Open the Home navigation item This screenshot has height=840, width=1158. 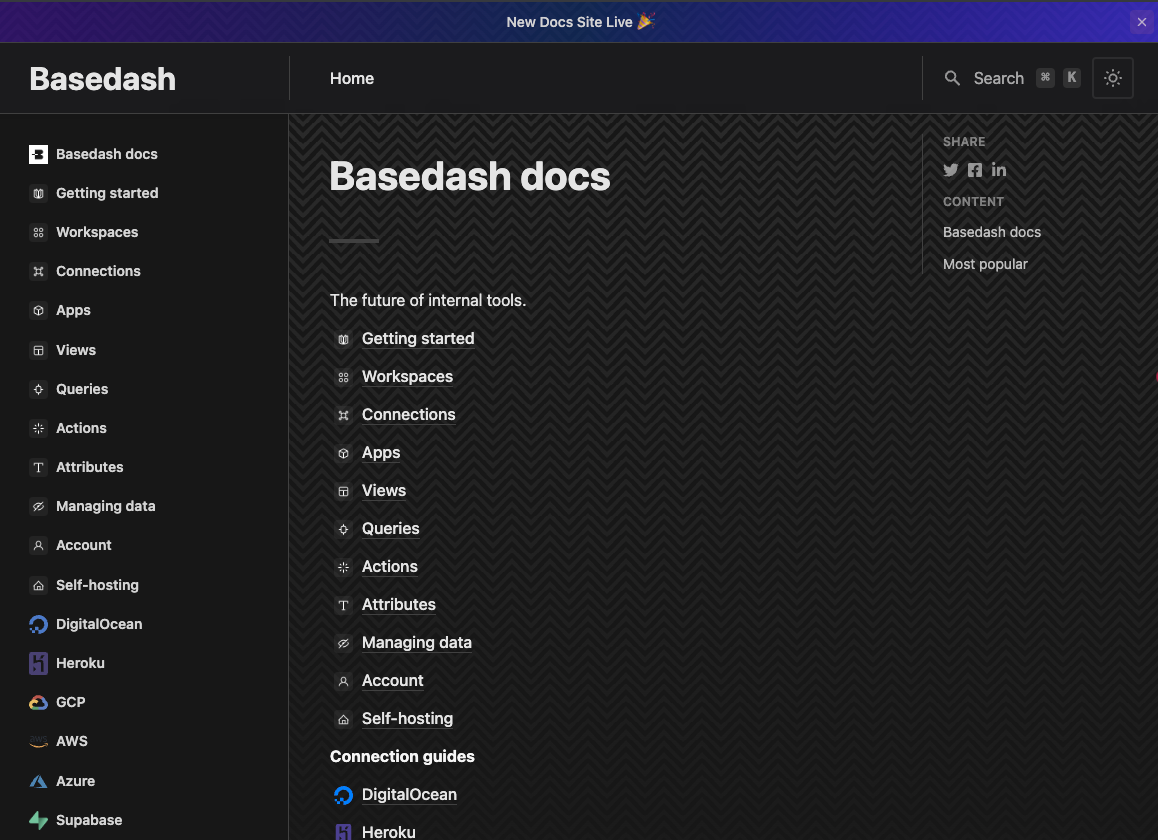pos(352,78)
